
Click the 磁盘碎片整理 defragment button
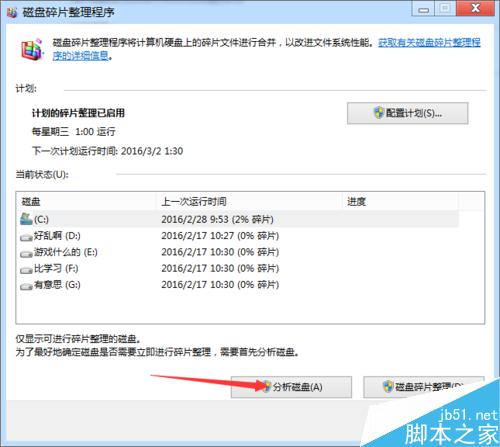423,387
